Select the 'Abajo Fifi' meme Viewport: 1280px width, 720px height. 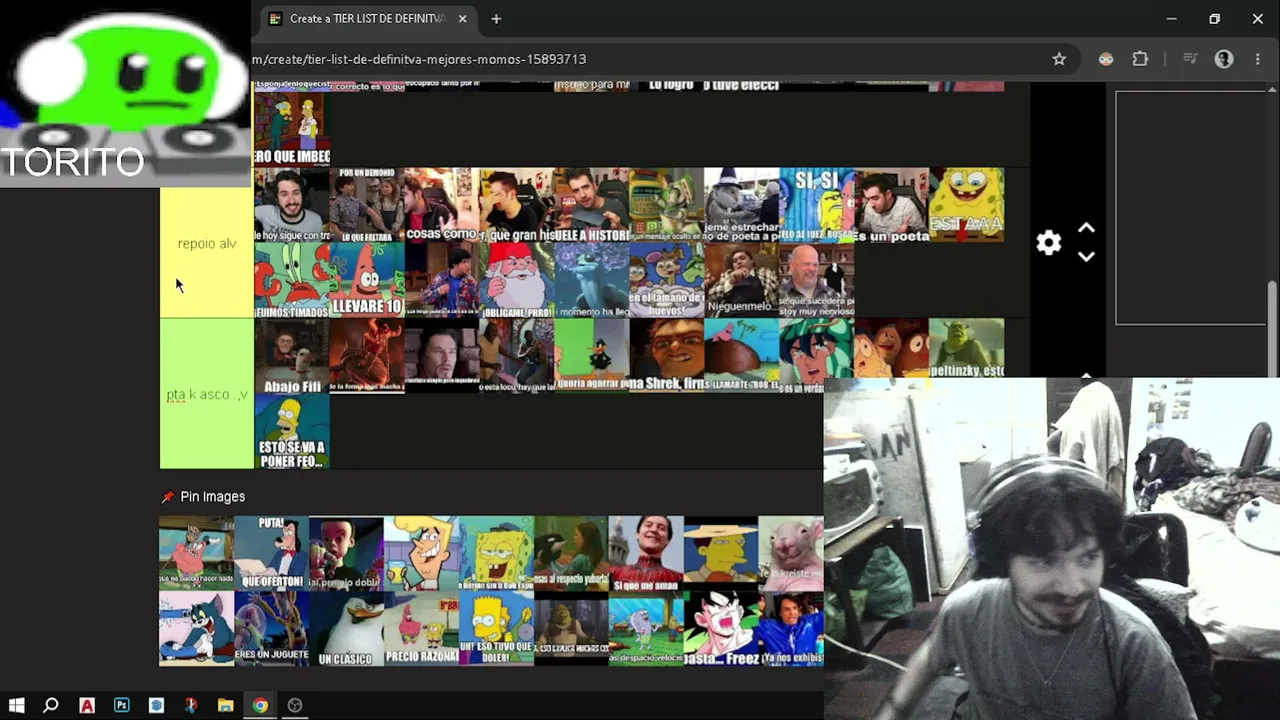tap(292, 356)
